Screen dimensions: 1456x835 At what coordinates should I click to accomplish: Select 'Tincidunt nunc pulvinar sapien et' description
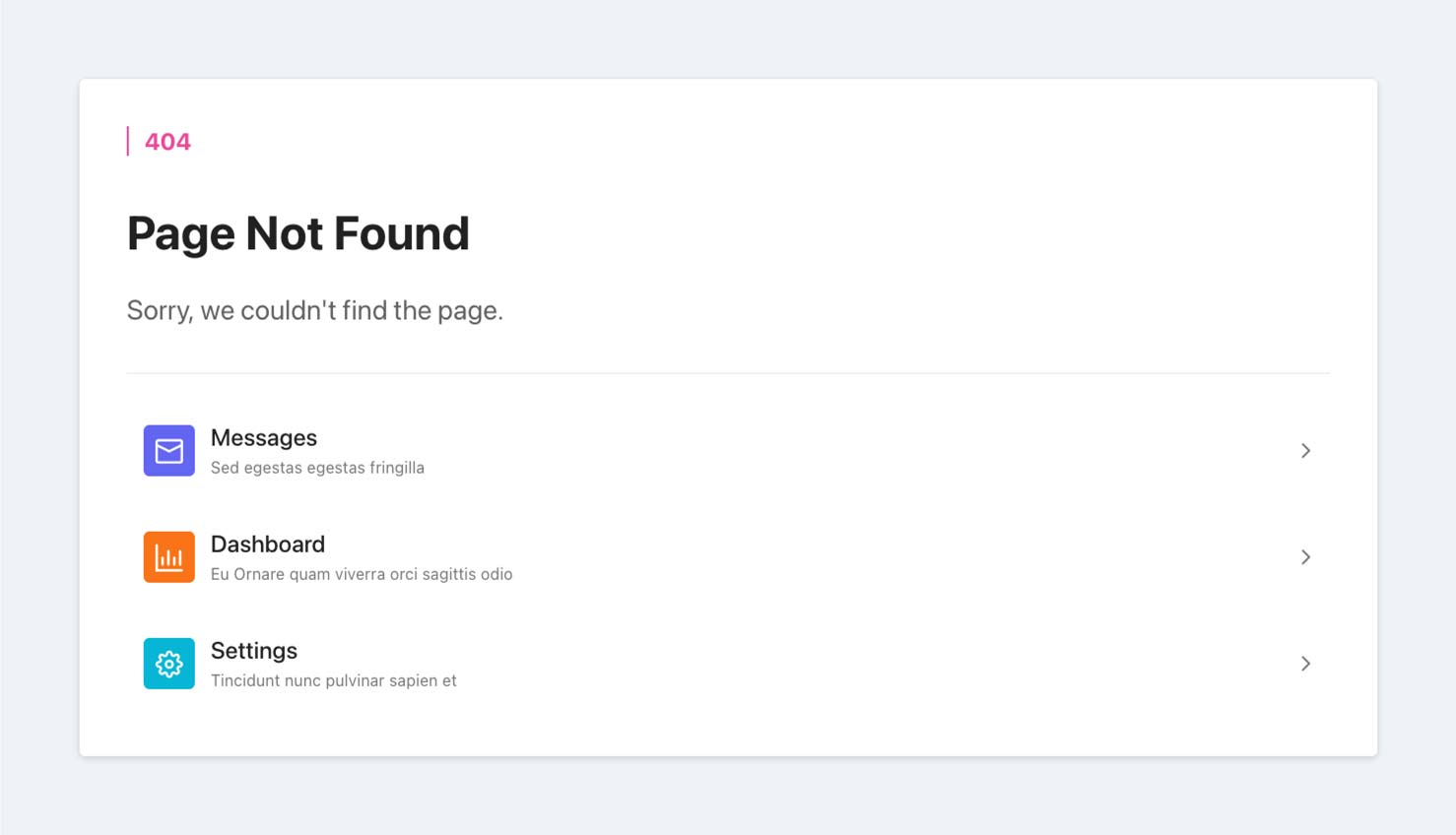click(x=334, y=680)
